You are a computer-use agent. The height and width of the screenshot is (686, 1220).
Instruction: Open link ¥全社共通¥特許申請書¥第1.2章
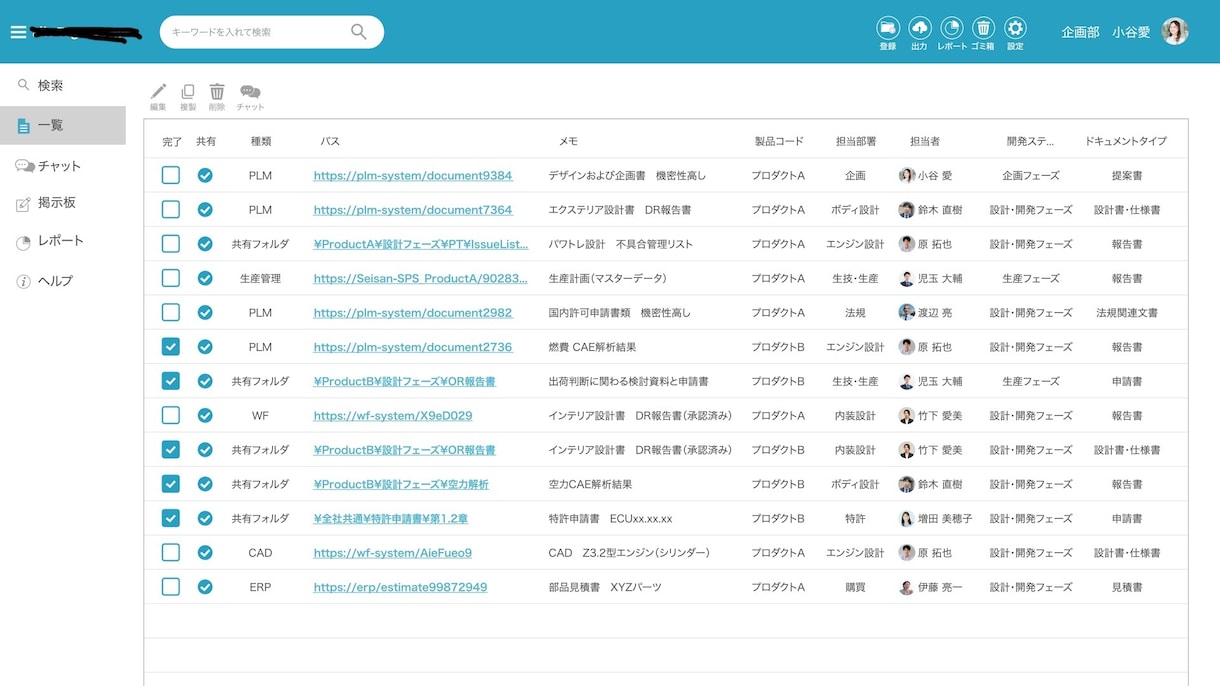point(390,518)
